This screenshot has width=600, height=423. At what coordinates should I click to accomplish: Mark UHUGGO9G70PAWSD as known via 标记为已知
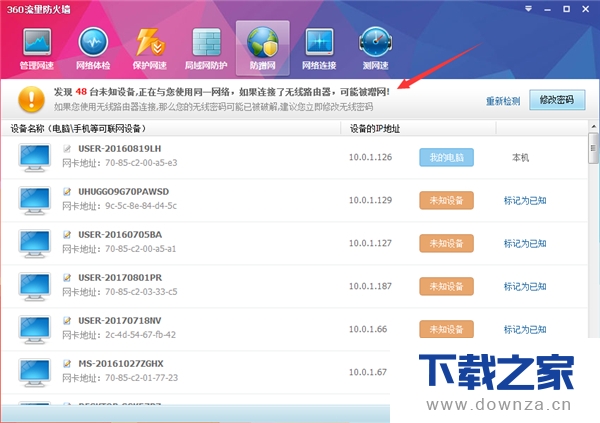pyautogui.click(x=525, y=201)
